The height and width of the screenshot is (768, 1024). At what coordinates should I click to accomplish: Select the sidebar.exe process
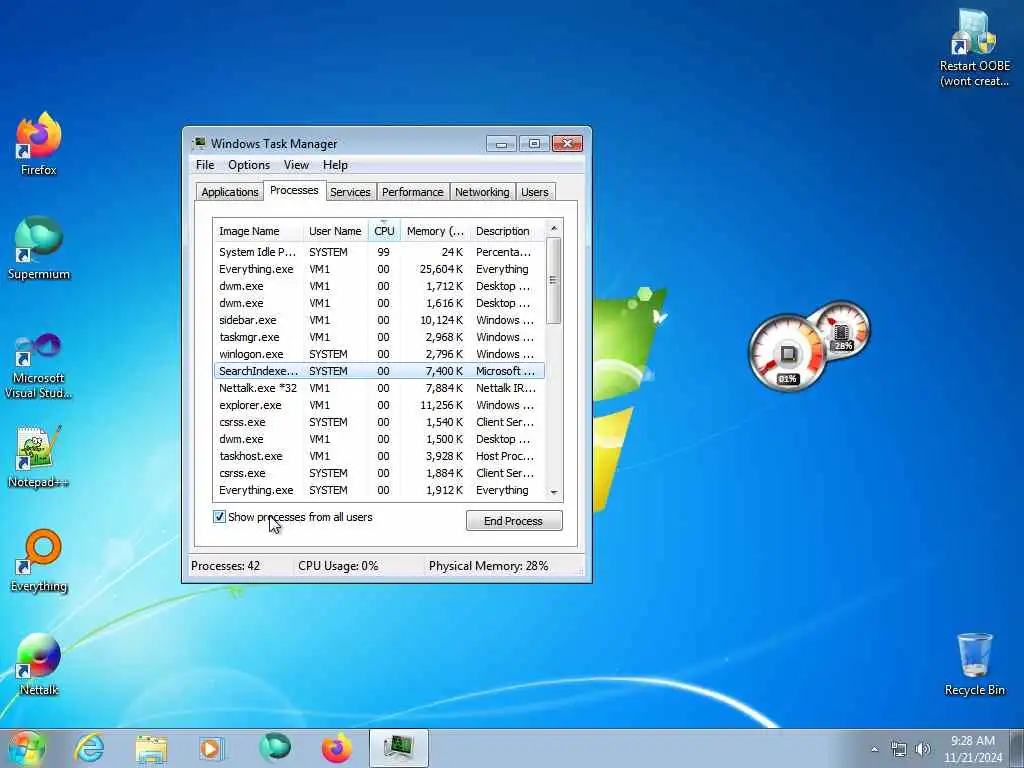point(379,320)
